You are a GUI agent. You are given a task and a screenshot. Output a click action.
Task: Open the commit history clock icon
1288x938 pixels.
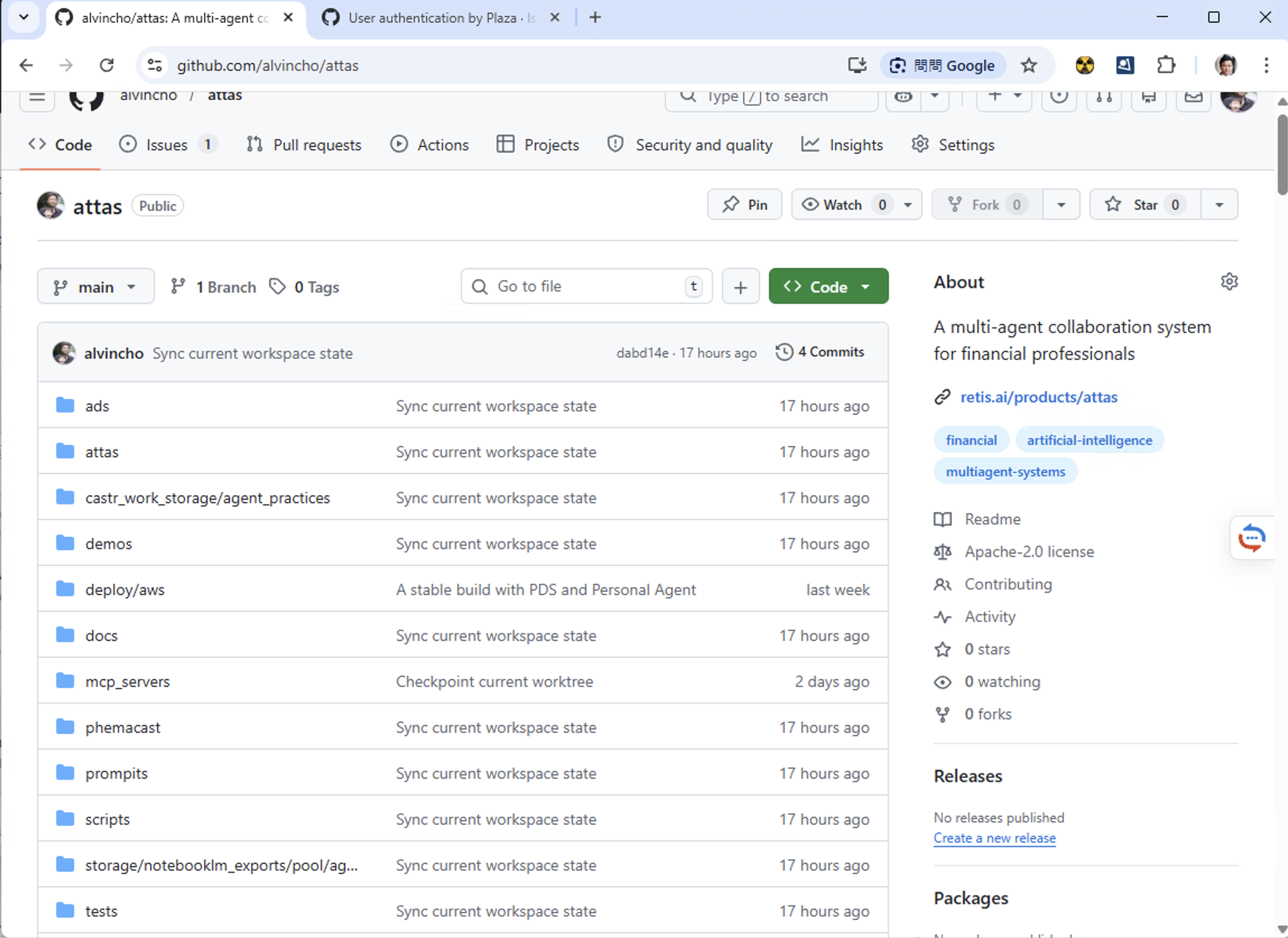(x=784, y=352)
